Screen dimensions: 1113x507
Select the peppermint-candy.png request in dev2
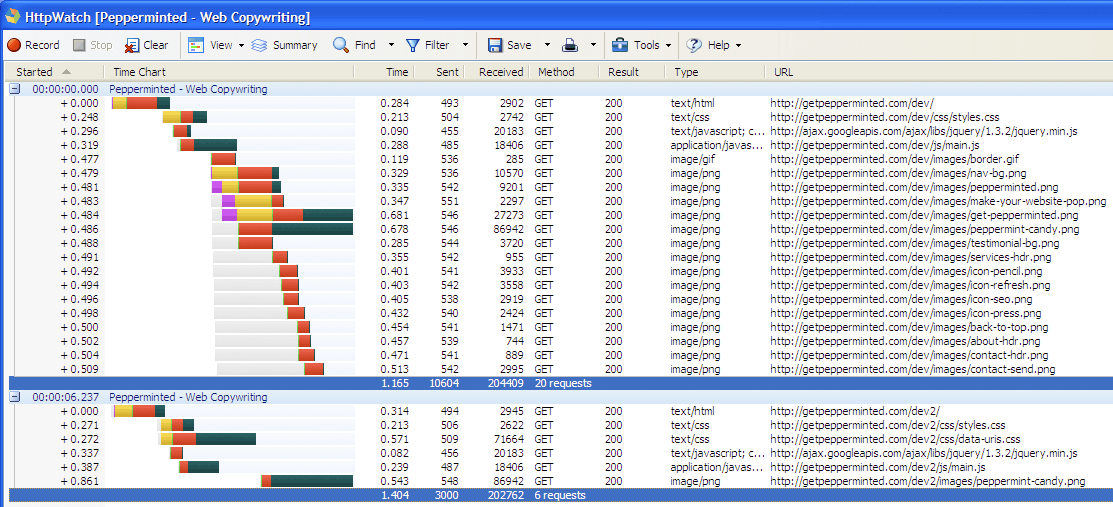927,481
